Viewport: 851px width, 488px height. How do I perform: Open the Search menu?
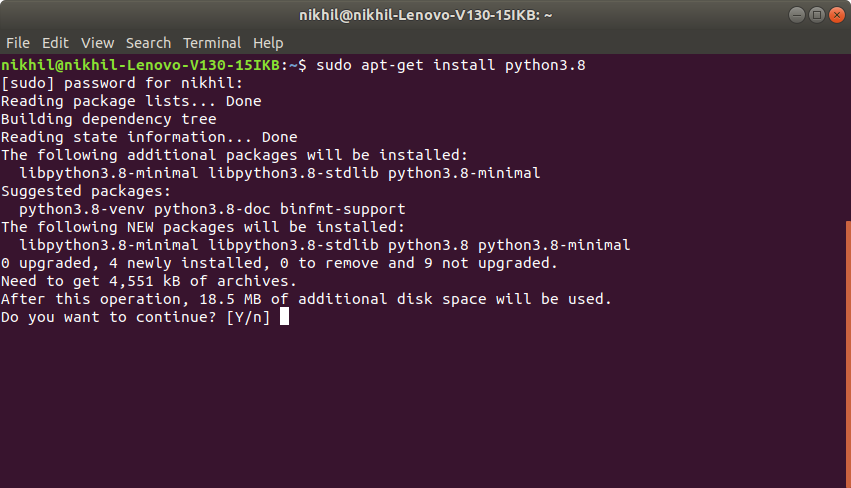point(148,43)
